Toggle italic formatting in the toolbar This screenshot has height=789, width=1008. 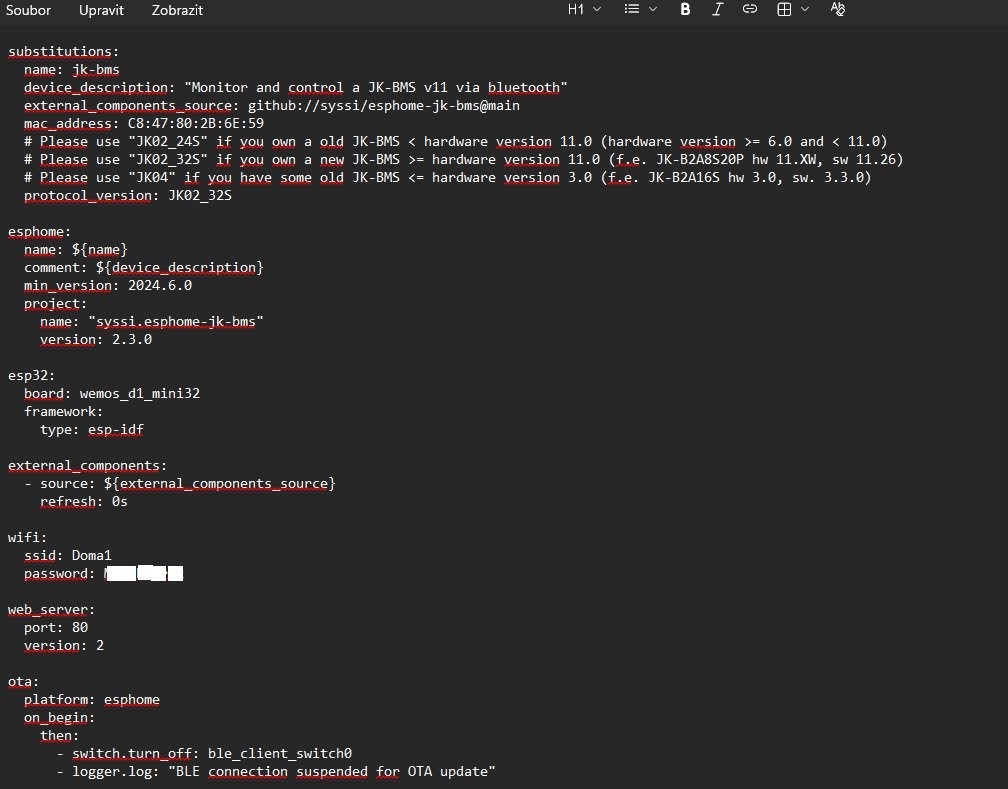[717, 9]
